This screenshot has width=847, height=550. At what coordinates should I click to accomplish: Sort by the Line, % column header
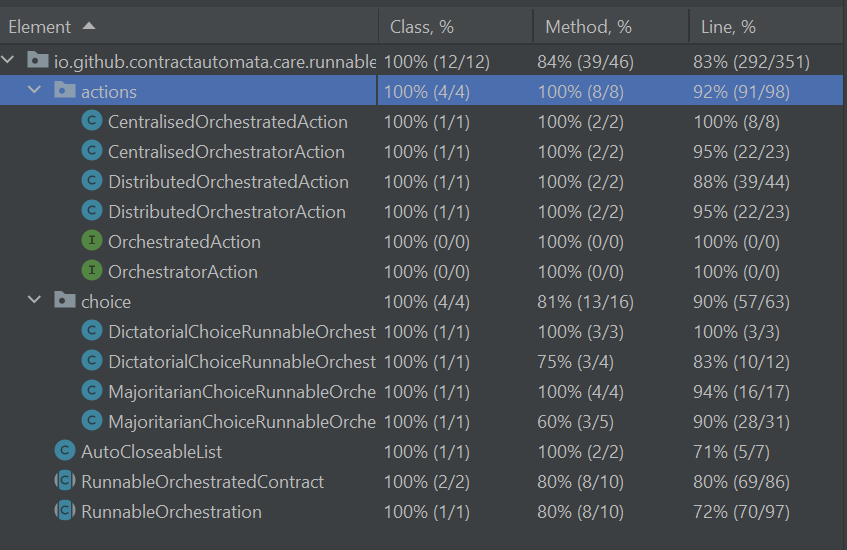click(725, 27)
